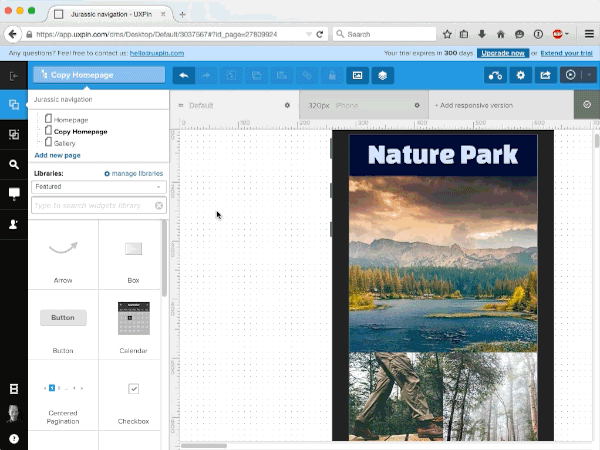Screen dimensions: 600x450
Task: Select the Button widget
Action: [63, 325]
